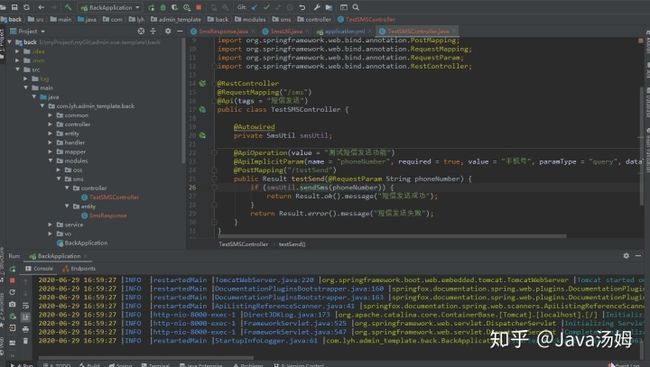The height and width of the screenshot is (367, 650).
Task: Open settings with the wrench icon
Action: 317,7
